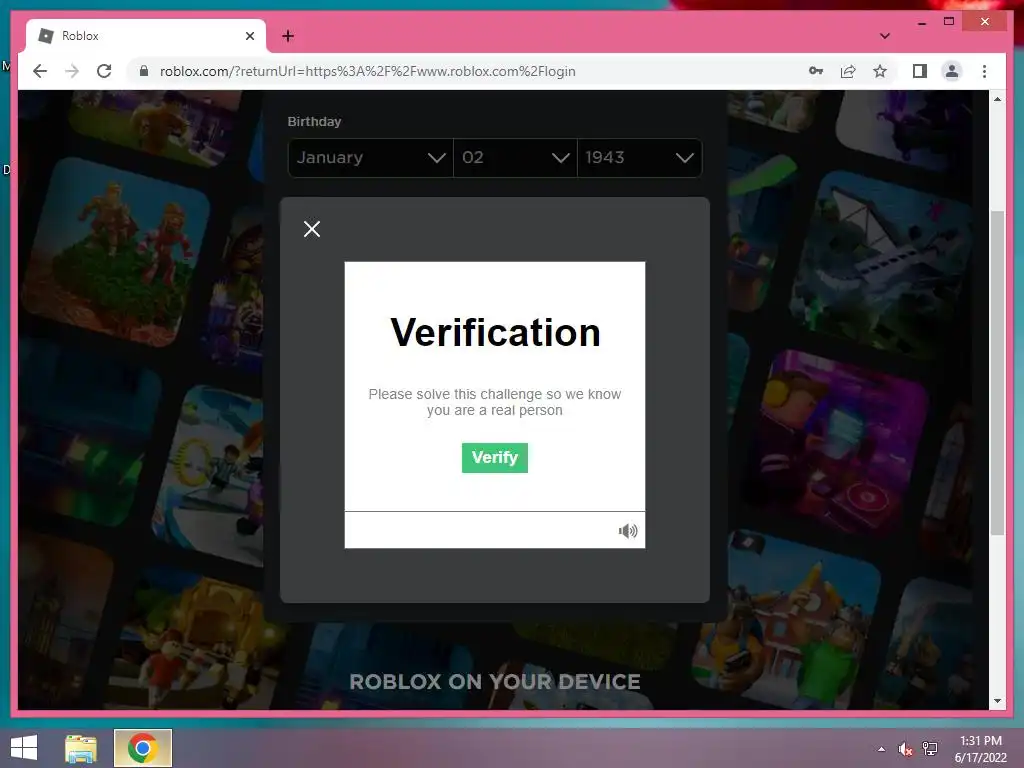Open the Windows Start menu
The height and width of the screenshot is (768, 1024).
pos(24,748)
